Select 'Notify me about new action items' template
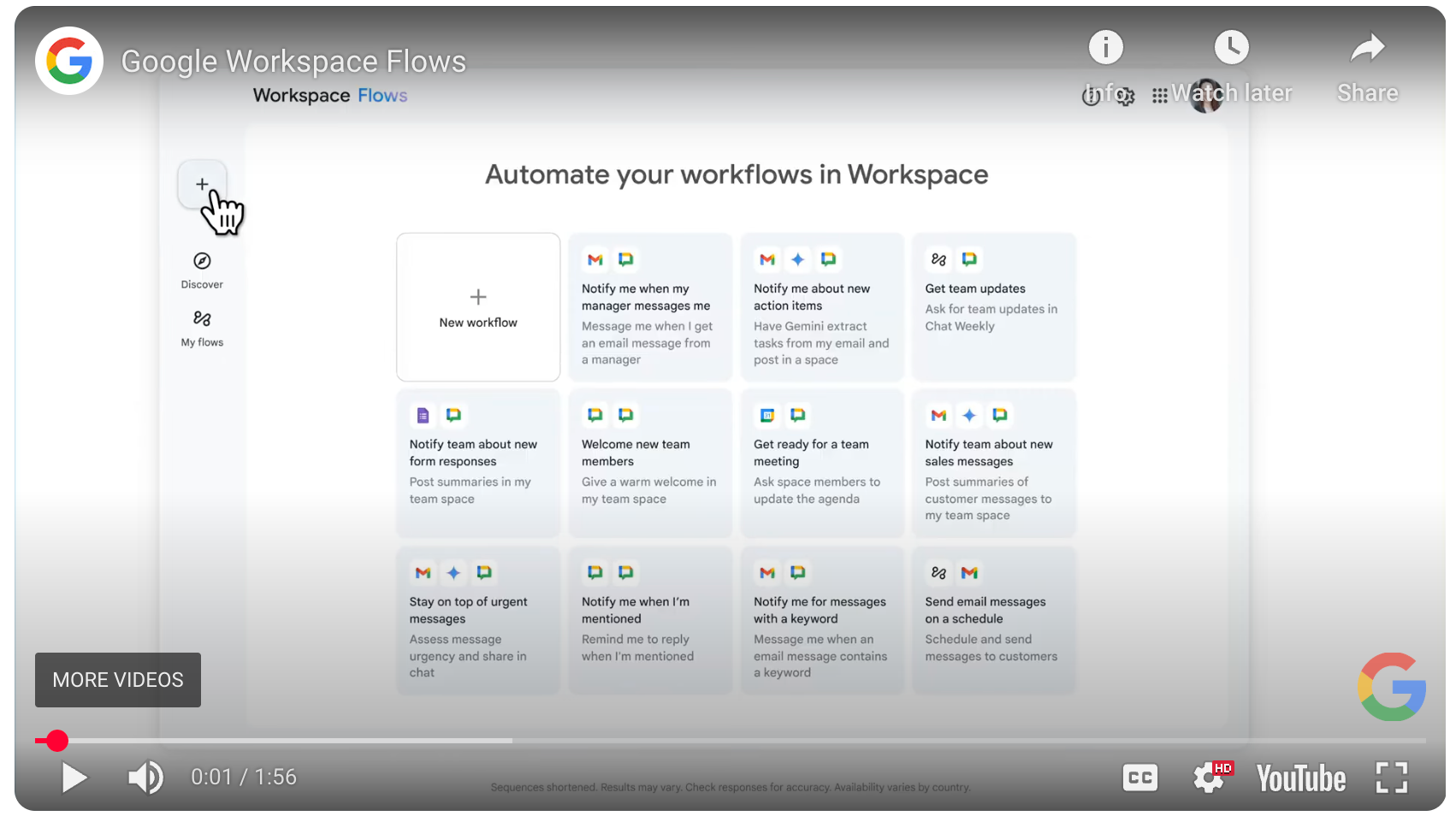The width and height of the screenshot is (1456, 816). click(822, 307)
